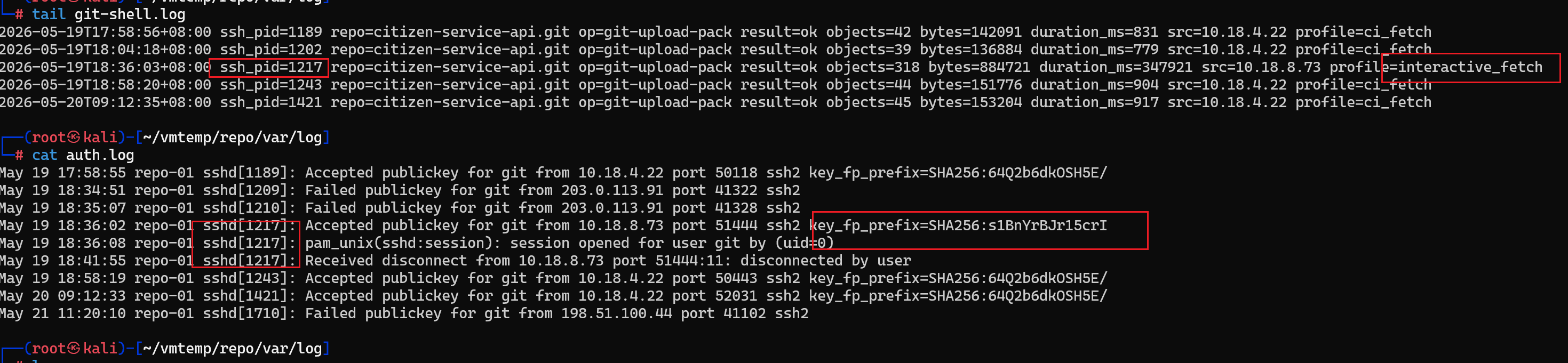Image resolution: width=1568 pixels, height=363 pixels.
Task: Click the auth.log filename argument
Action: 100,155
